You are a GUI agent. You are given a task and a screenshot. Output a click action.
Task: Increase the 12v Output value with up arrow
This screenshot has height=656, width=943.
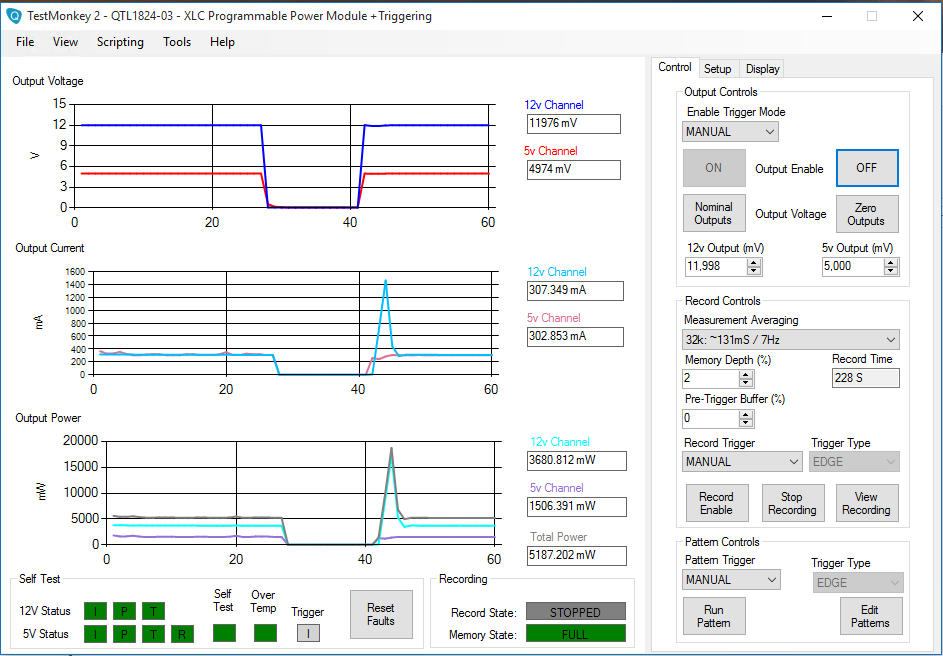tap(754, 262)
